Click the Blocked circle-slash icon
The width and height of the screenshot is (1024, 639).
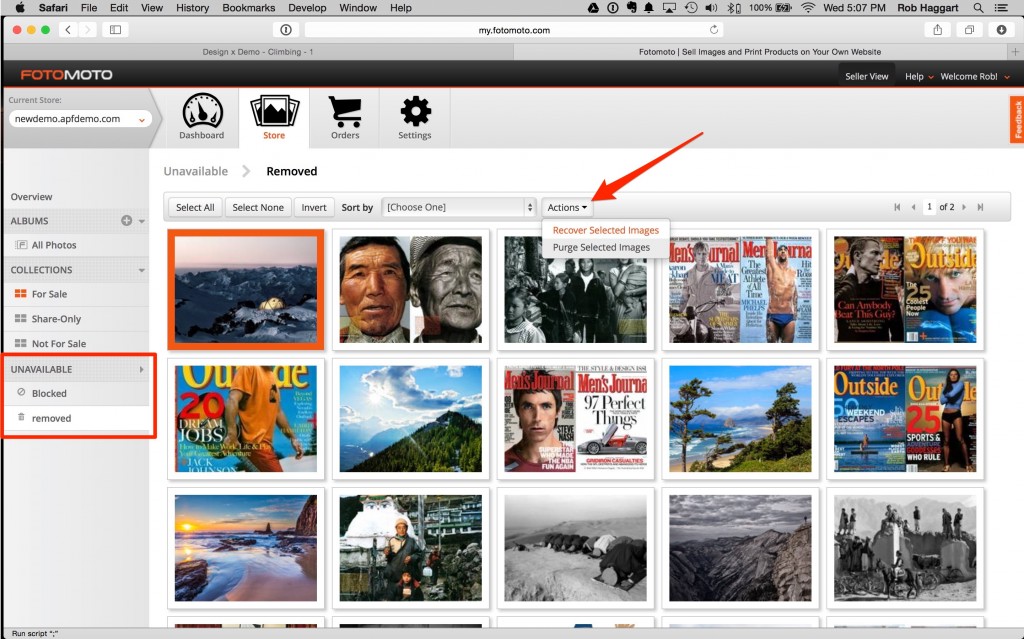[21, 393]
